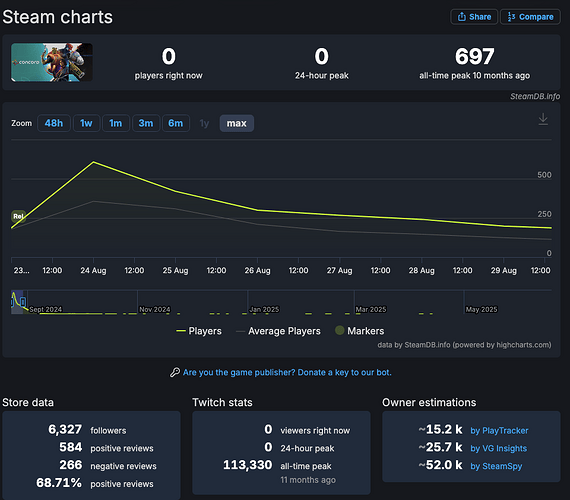Viewport: 570px width, 500px height.
Task: Select the 1m zoom option
Action: (116, 123)
